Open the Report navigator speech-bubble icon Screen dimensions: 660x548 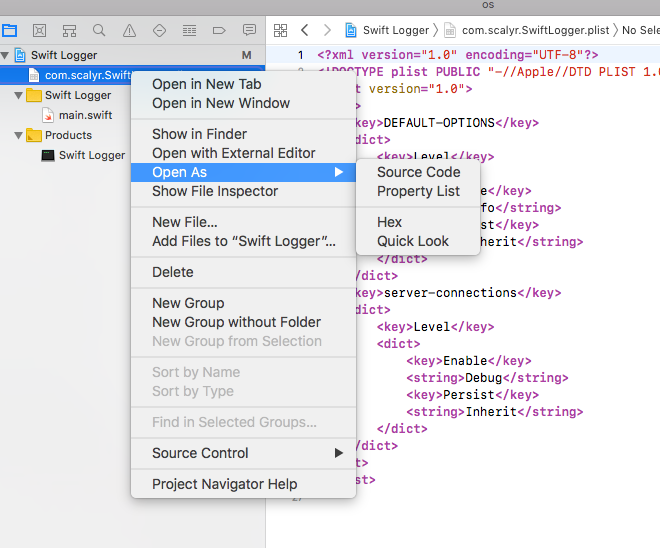click(249, 31)
